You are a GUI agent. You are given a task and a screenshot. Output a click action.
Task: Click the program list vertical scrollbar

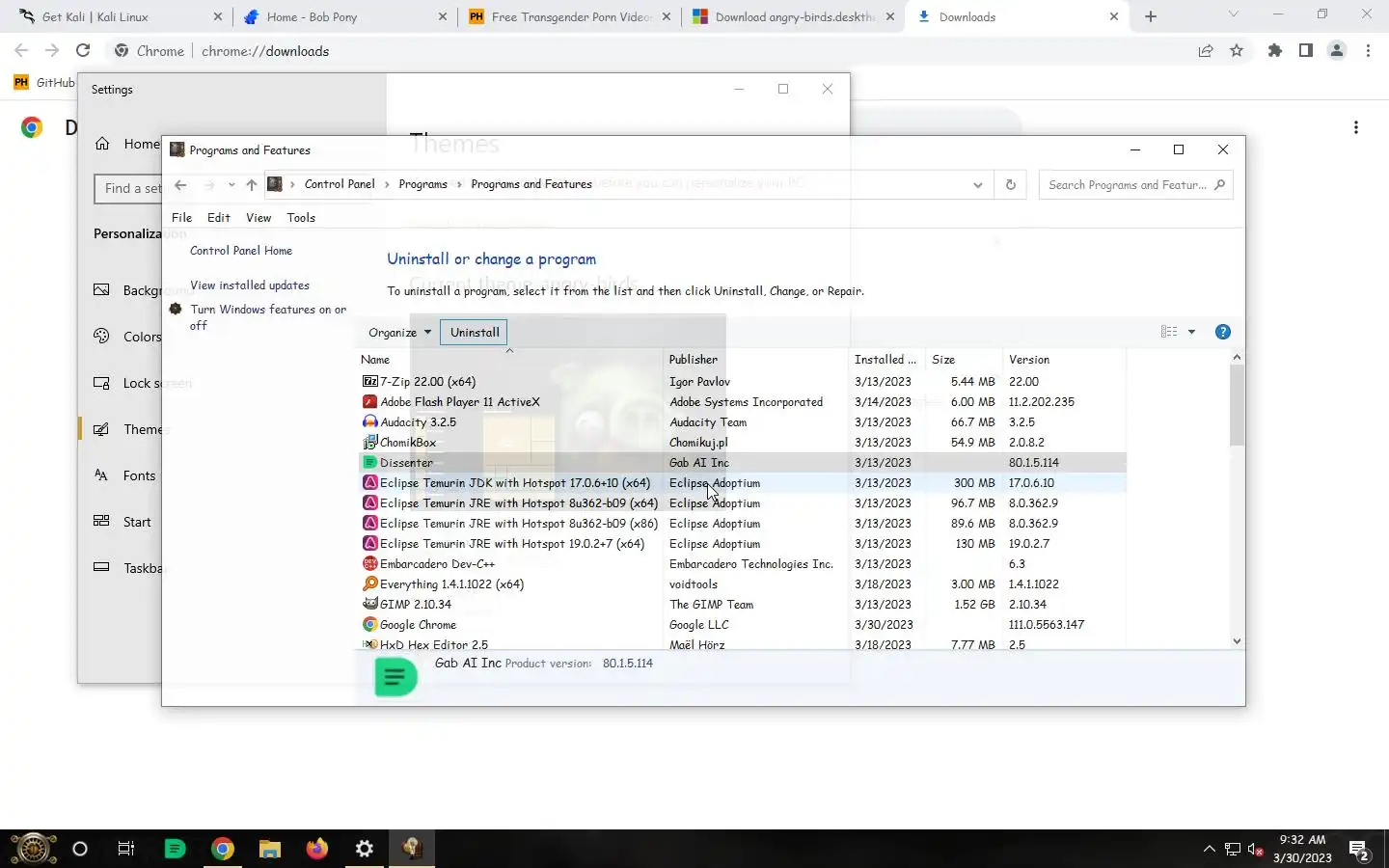coord(1237,405)
